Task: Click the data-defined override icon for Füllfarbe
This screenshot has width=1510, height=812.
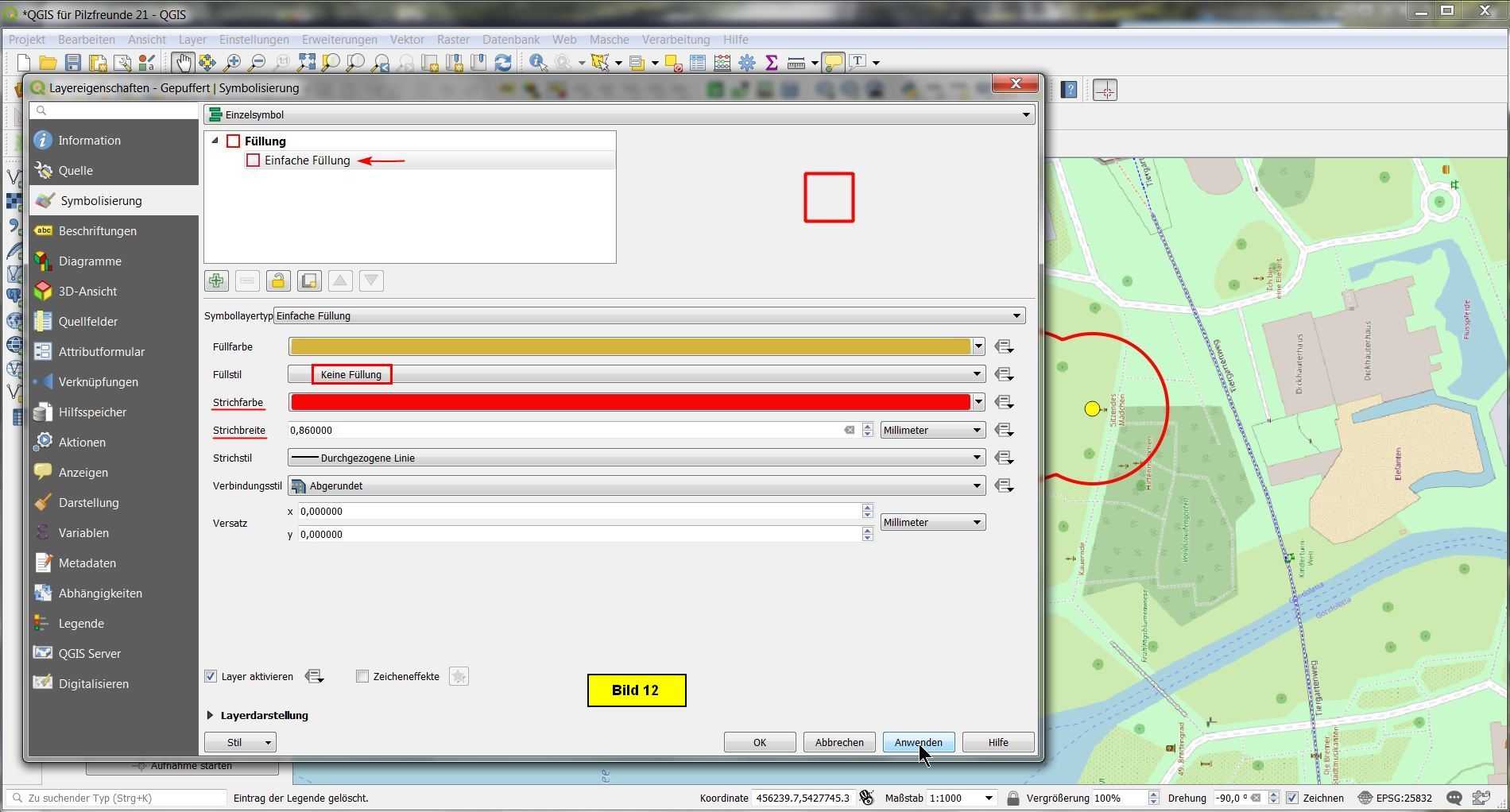Action: point(1004,346)
